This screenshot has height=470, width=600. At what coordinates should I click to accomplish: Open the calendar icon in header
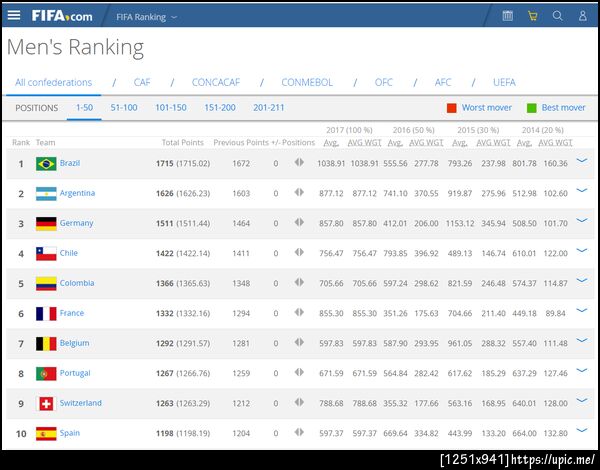[x=507, y=16]
